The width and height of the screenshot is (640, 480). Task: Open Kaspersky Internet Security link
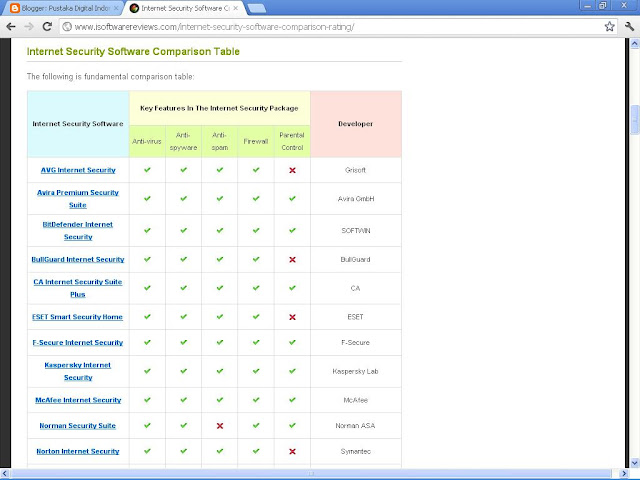pos(78,371)
